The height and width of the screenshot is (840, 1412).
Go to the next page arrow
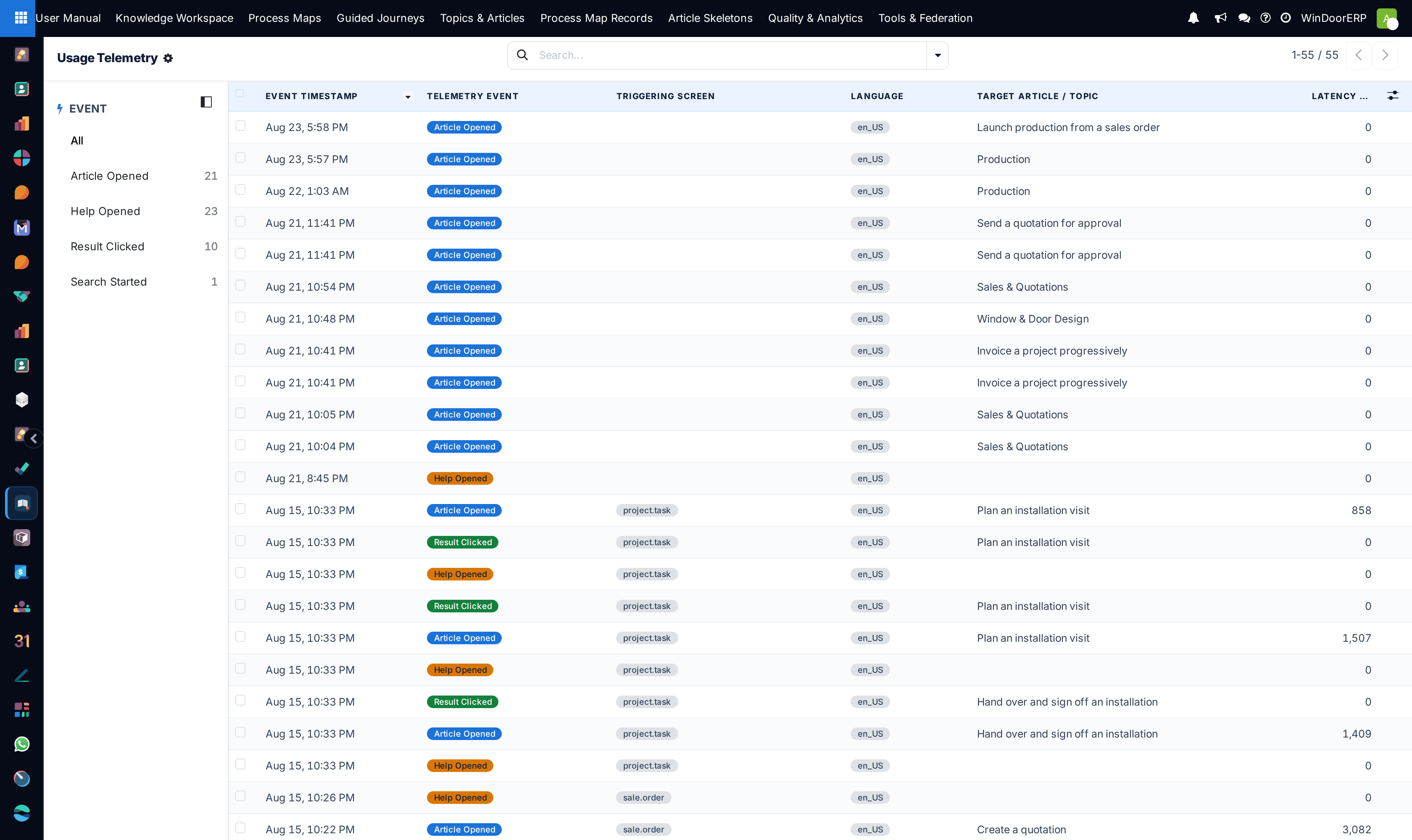click(x=1385, y=55)
